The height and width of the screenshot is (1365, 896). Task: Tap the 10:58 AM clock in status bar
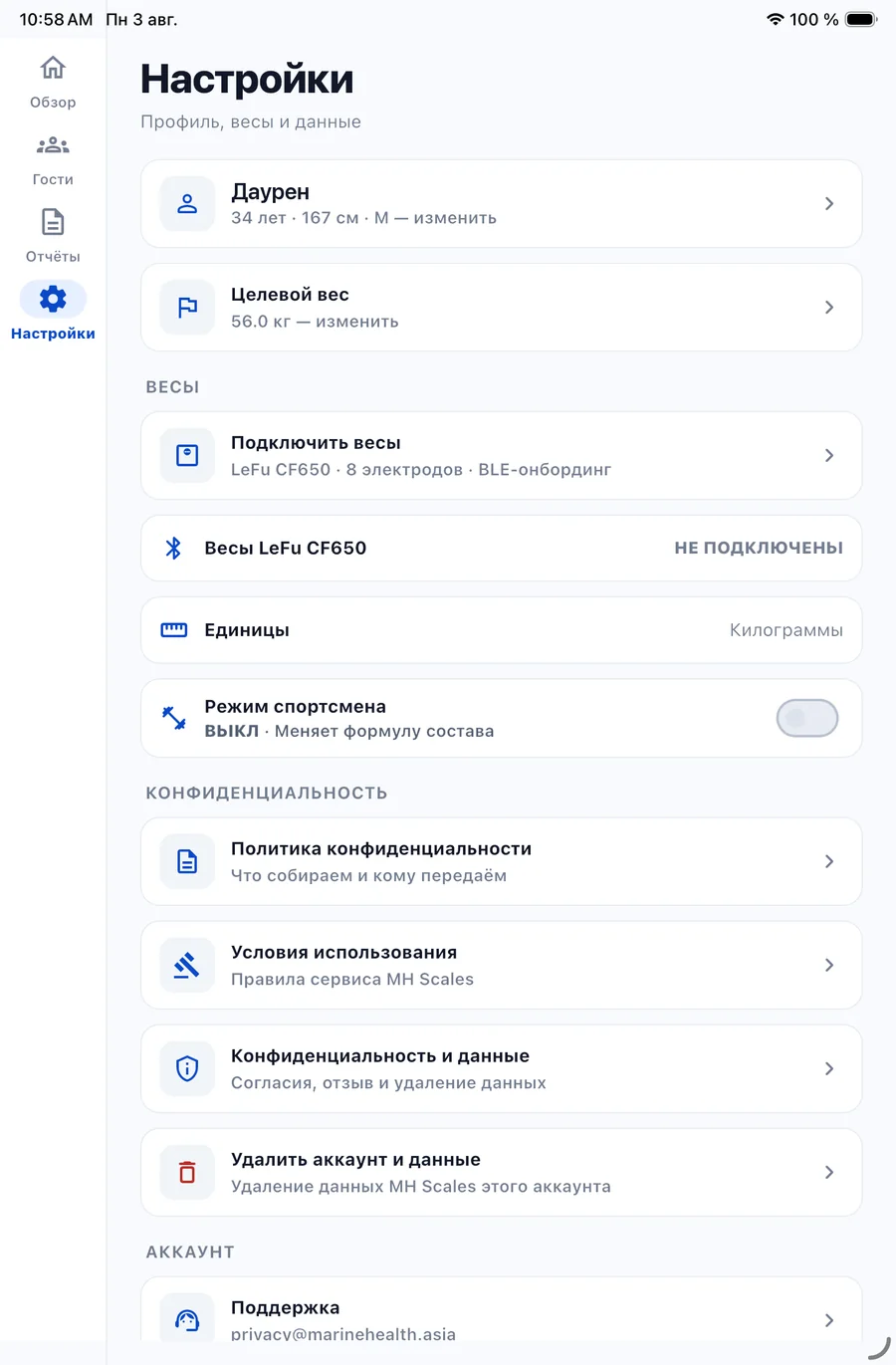click(x=56, y=19)
